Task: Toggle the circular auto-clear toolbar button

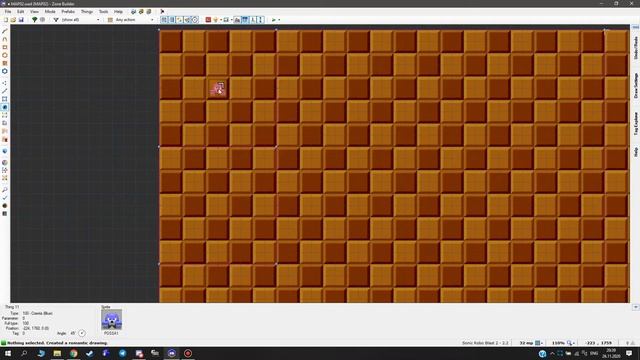Action: click(195, 20)
